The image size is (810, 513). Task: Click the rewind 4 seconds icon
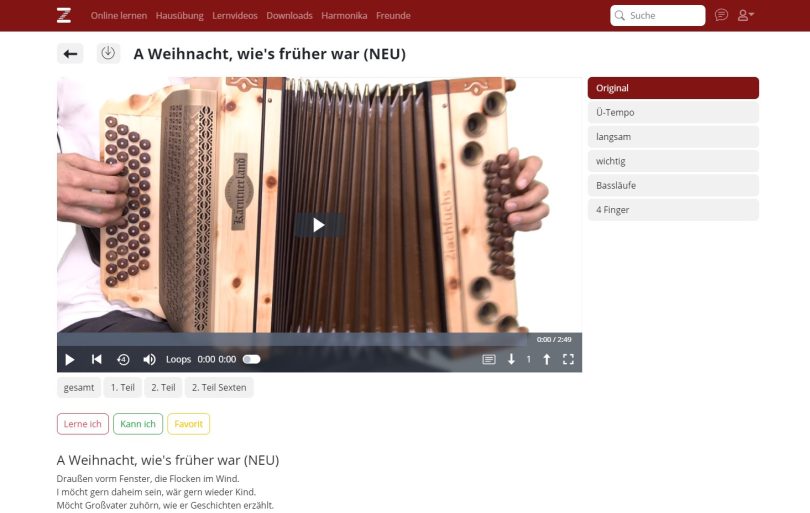(123, 360)
